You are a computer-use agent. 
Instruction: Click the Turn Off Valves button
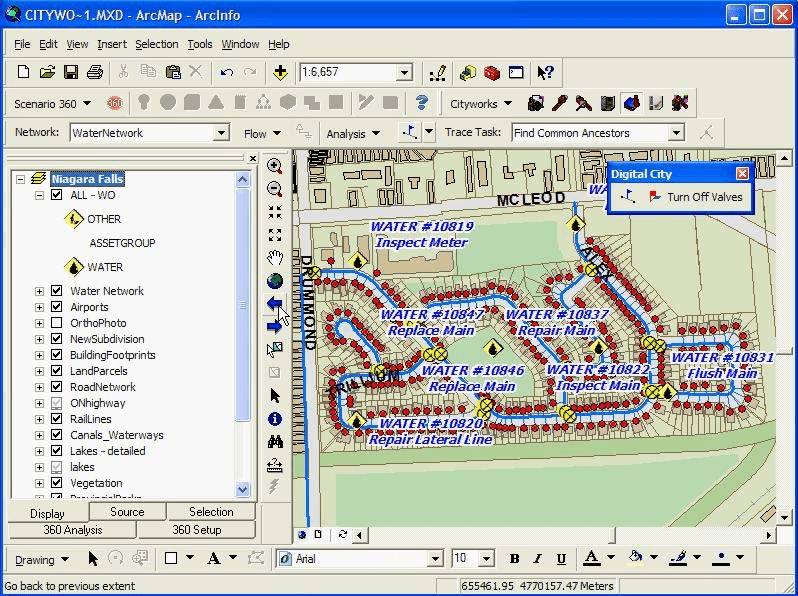coord(696,197)
